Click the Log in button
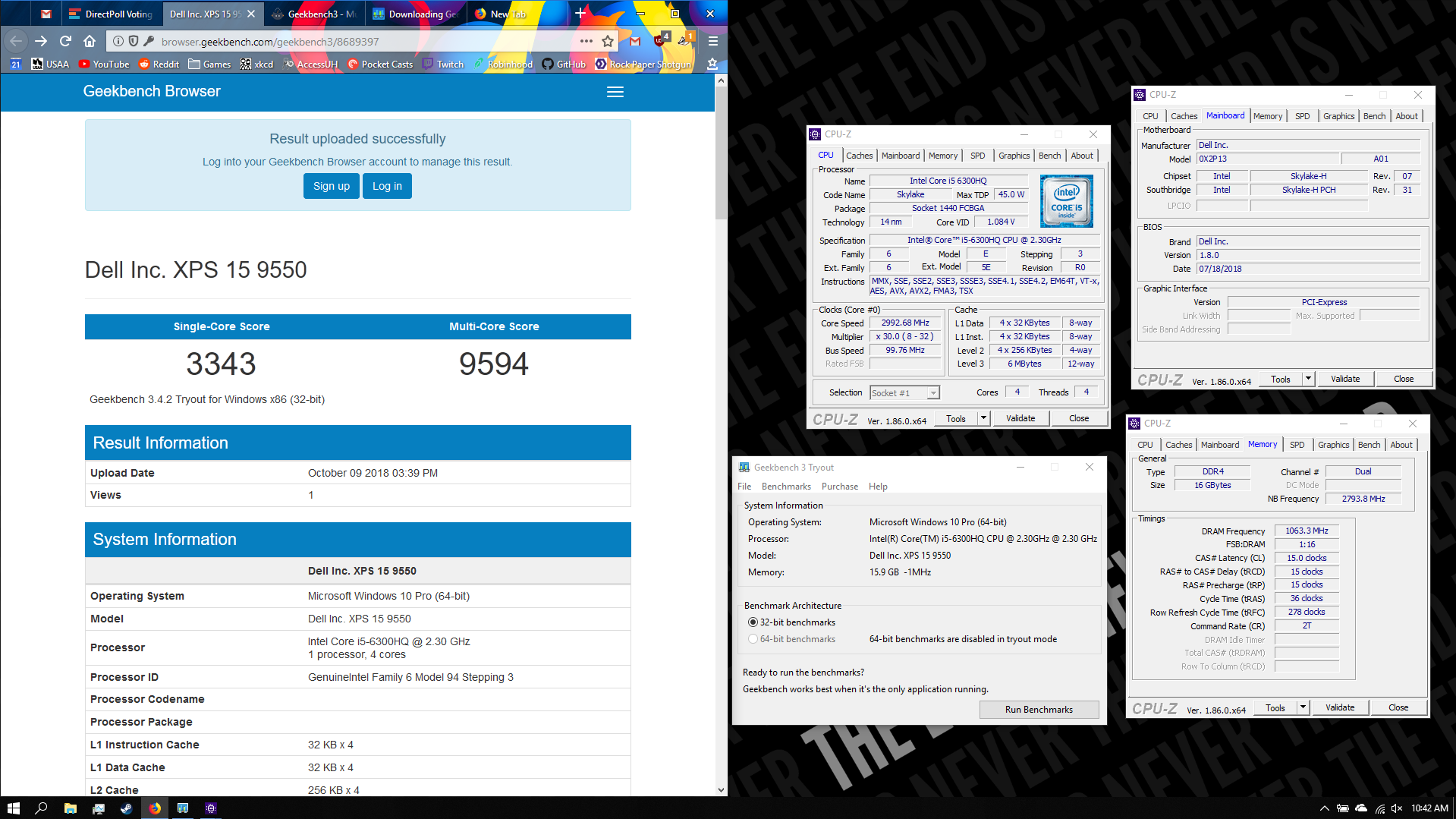Screen dimensions: 1456x819 pos(387,186)
